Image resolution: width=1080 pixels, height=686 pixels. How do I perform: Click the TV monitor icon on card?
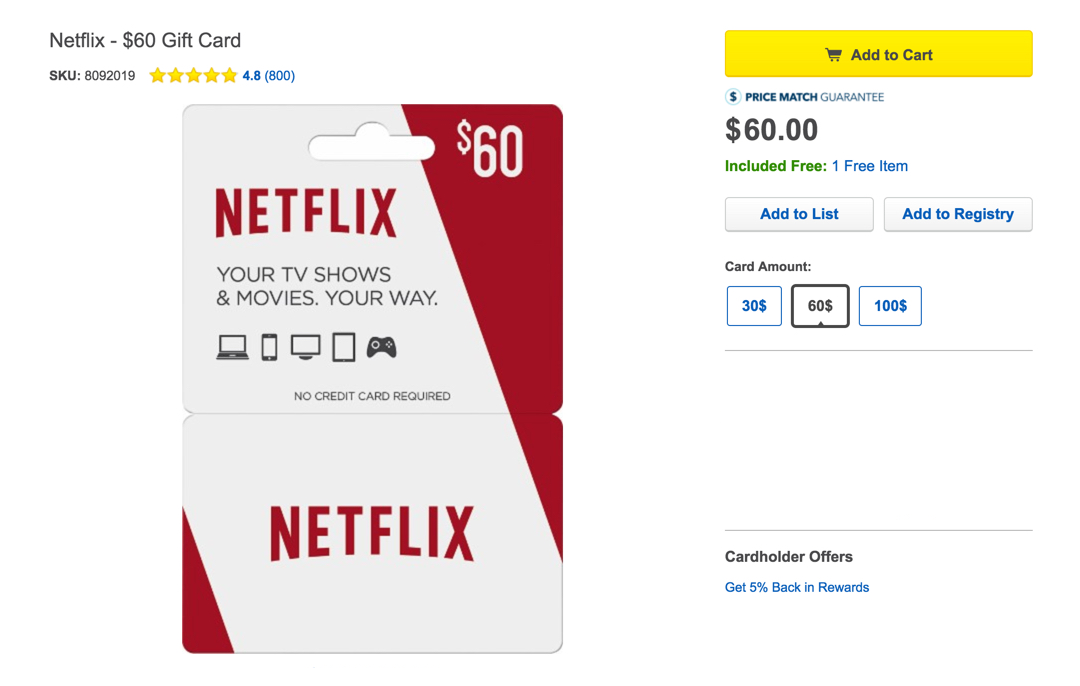tap(305, 347)
